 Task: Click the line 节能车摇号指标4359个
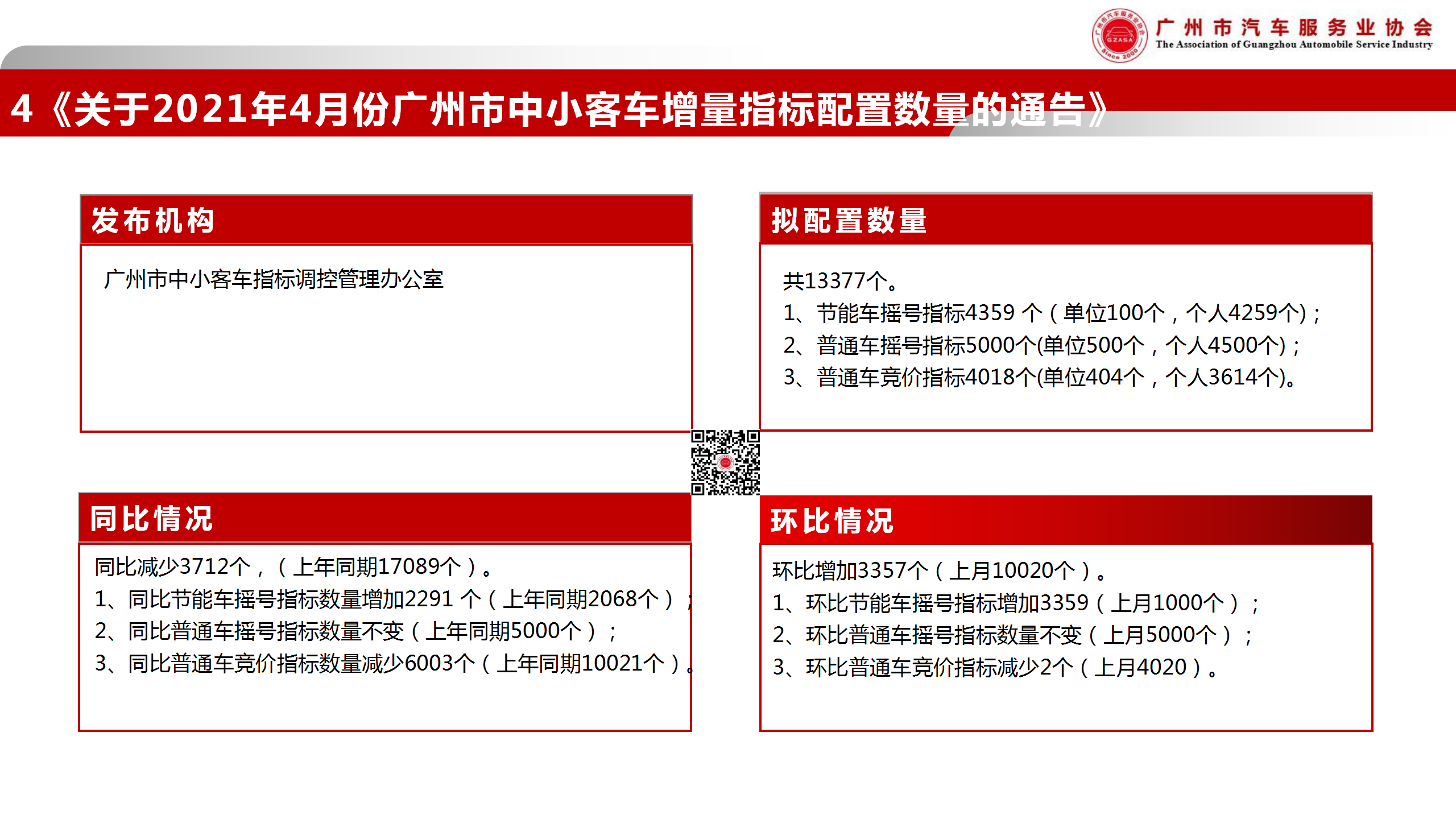click(1053, 313)
